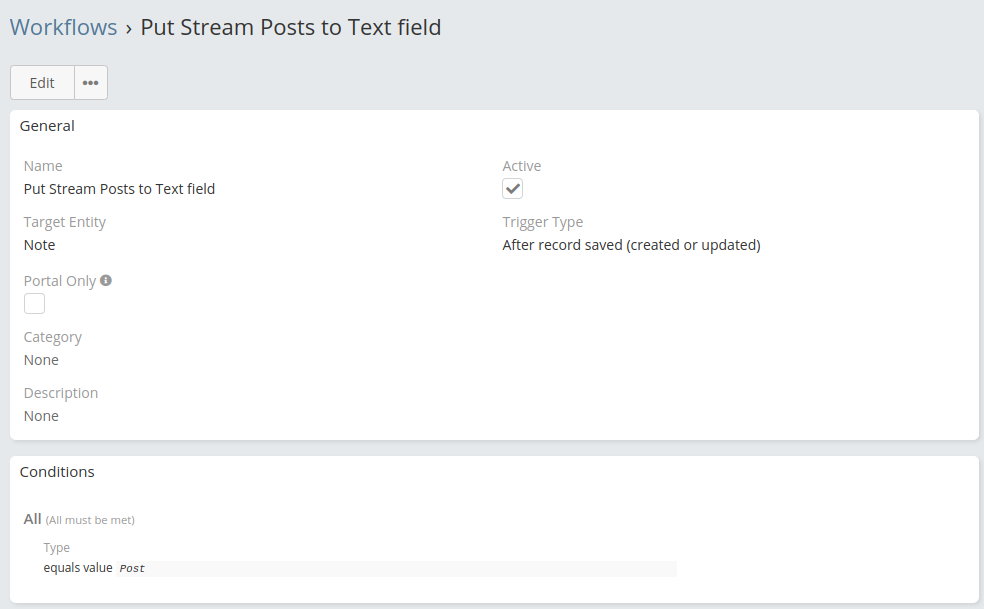Click the Conditions panel header

57,472
